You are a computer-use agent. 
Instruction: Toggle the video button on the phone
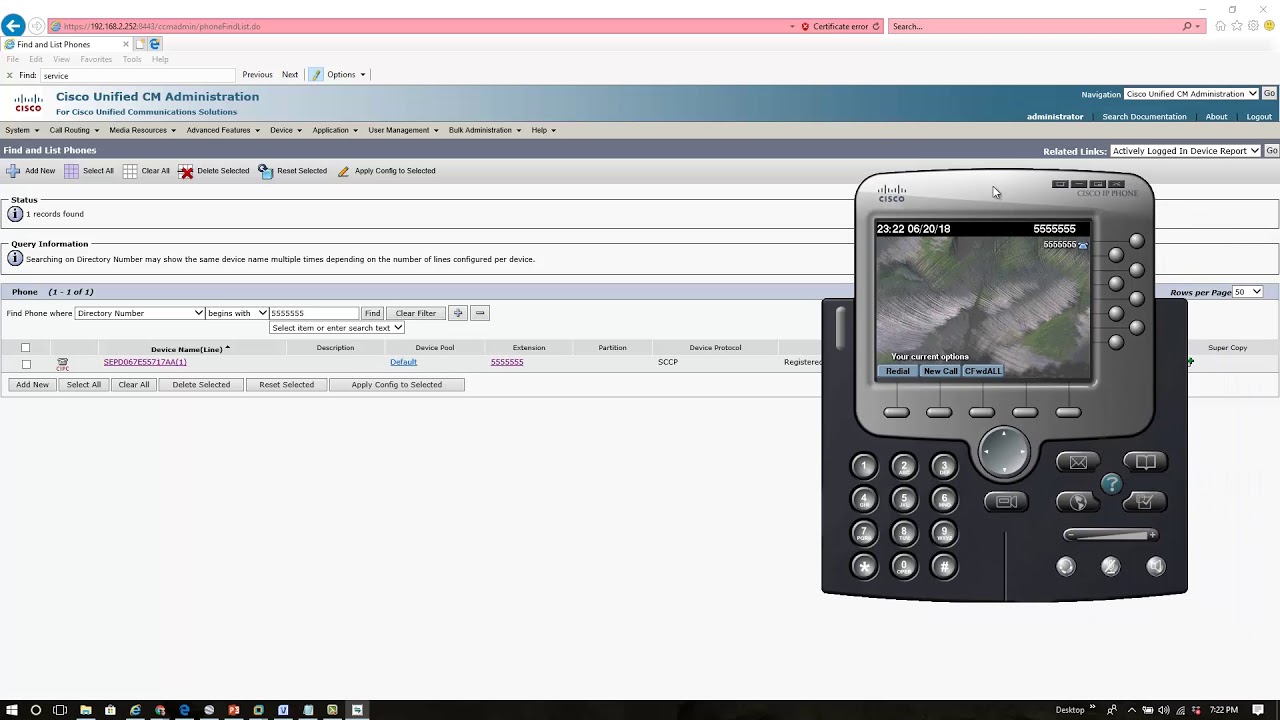point(1007,502)
